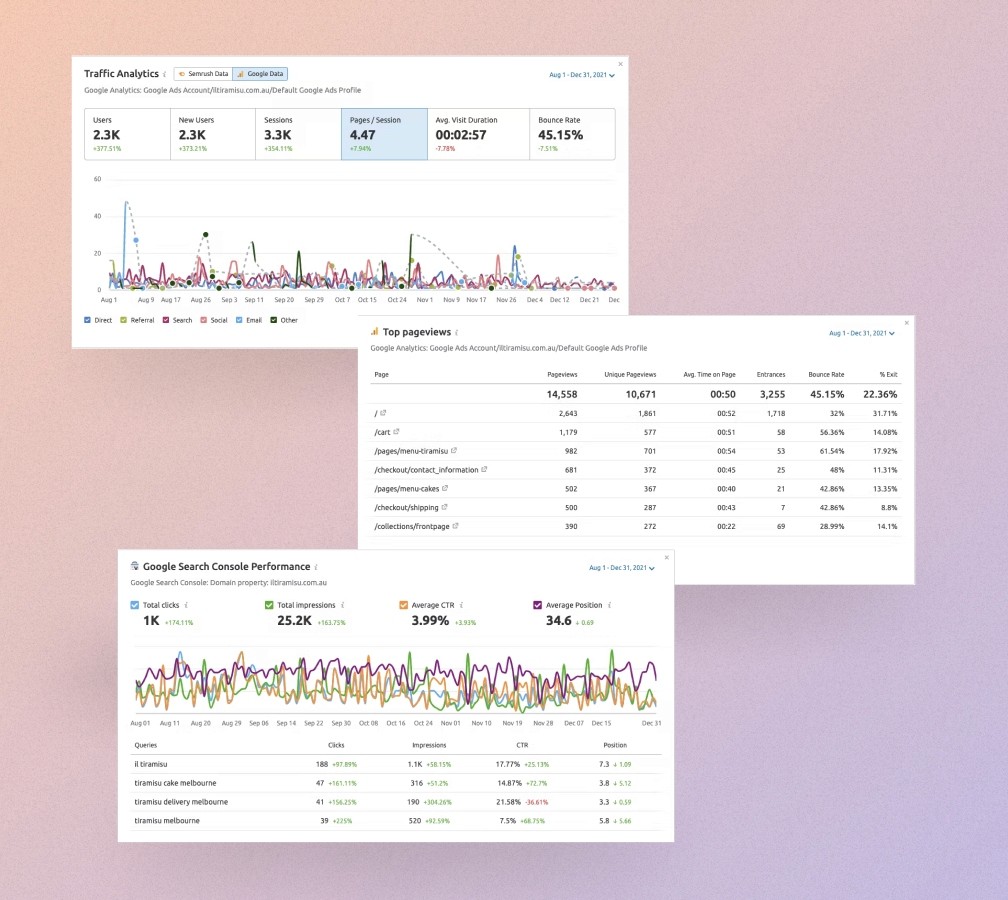Click the Pageviews column header
The width and height of the screenshot is (1008, 900).
[x=562, y=375]
